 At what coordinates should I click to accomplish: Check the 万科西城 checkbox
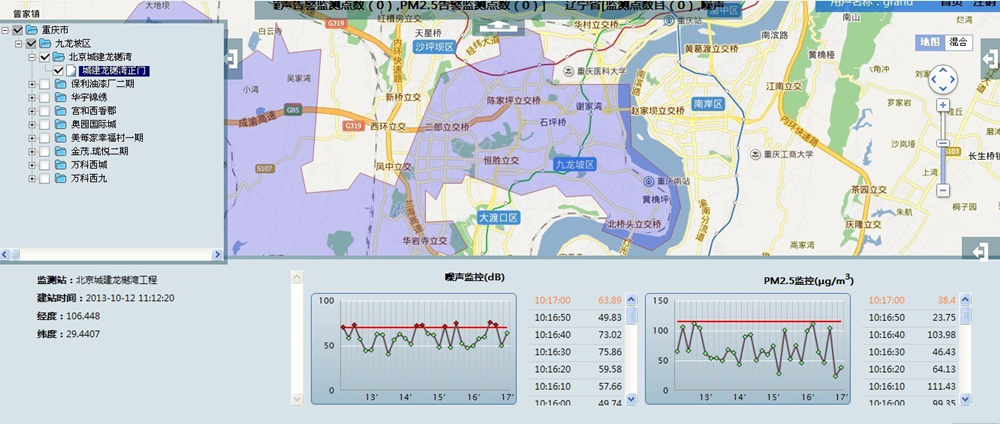(x=45, y=164)
